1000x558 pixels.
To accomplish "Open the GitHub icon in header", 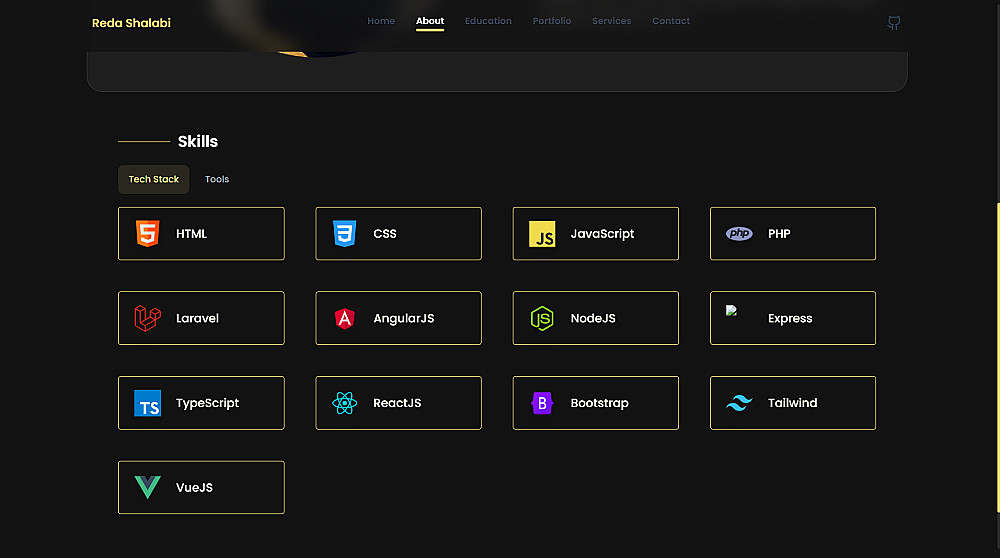I will [x=893, y=23].
